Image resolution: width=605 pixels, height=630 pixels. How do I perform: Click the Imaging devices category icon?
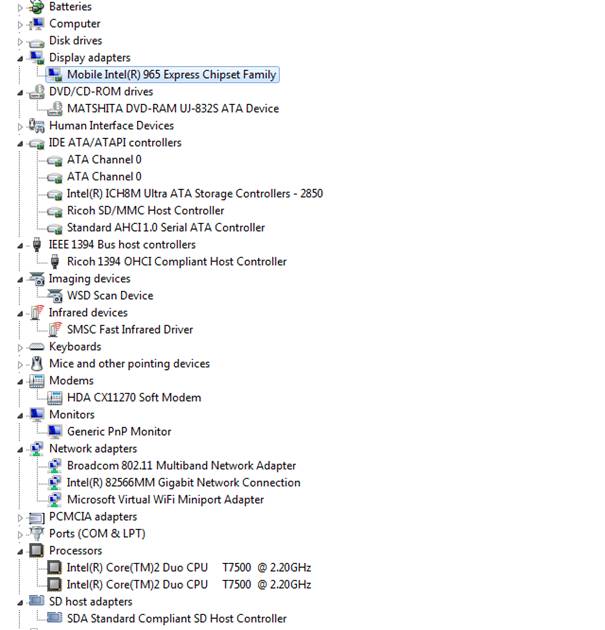click(x=37, y=279)
